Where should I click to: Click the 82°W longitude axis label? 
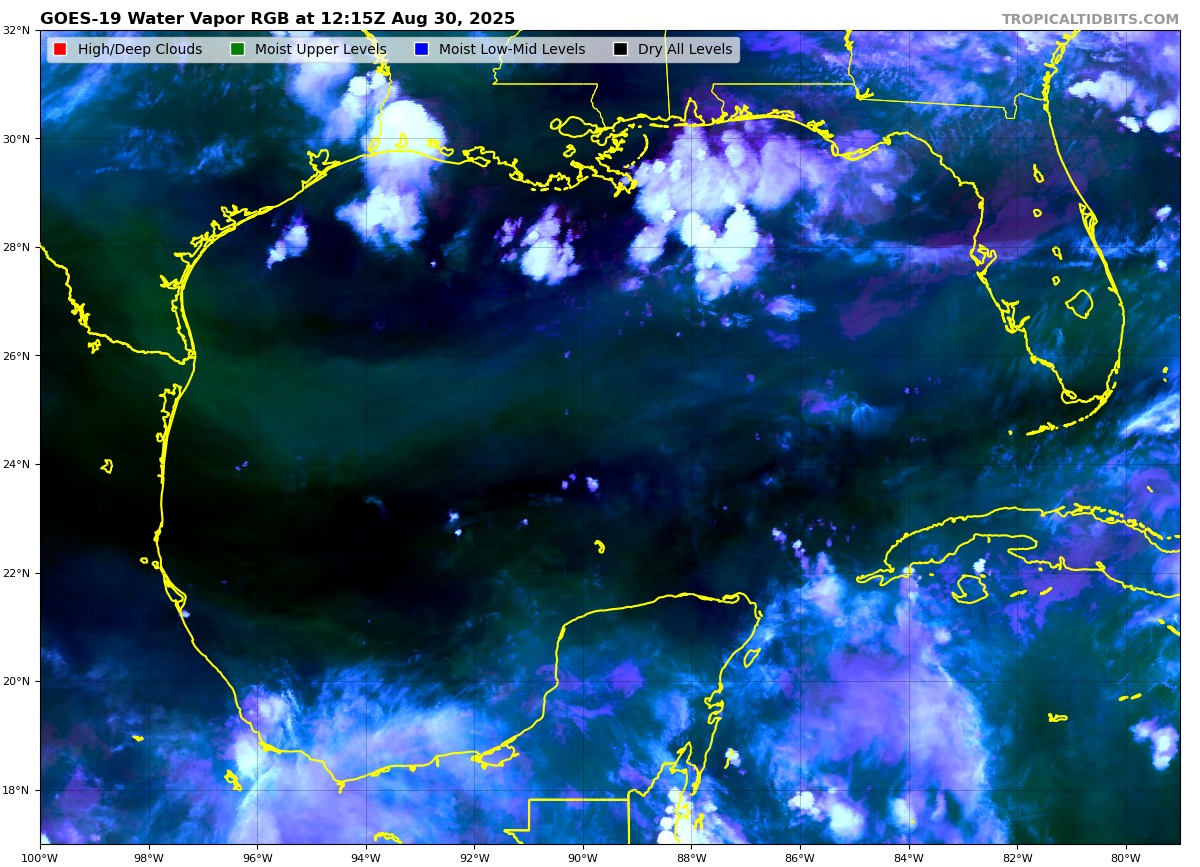pos(1017,857)
